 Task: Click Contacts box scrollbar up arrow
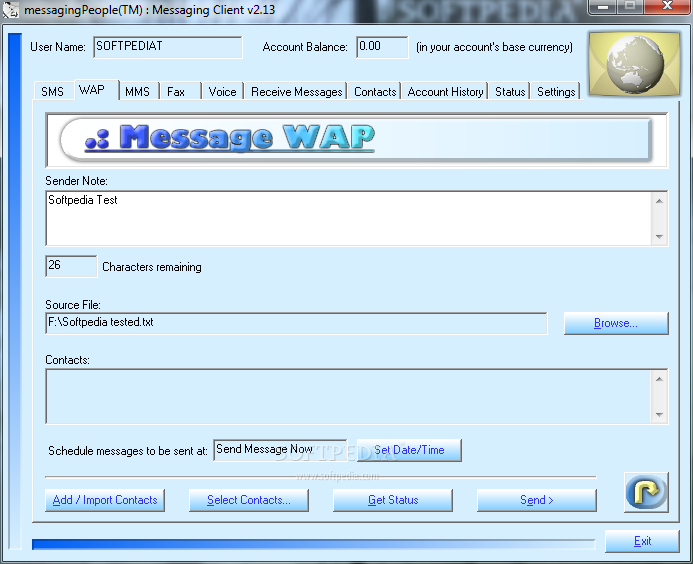pos(659,379)
